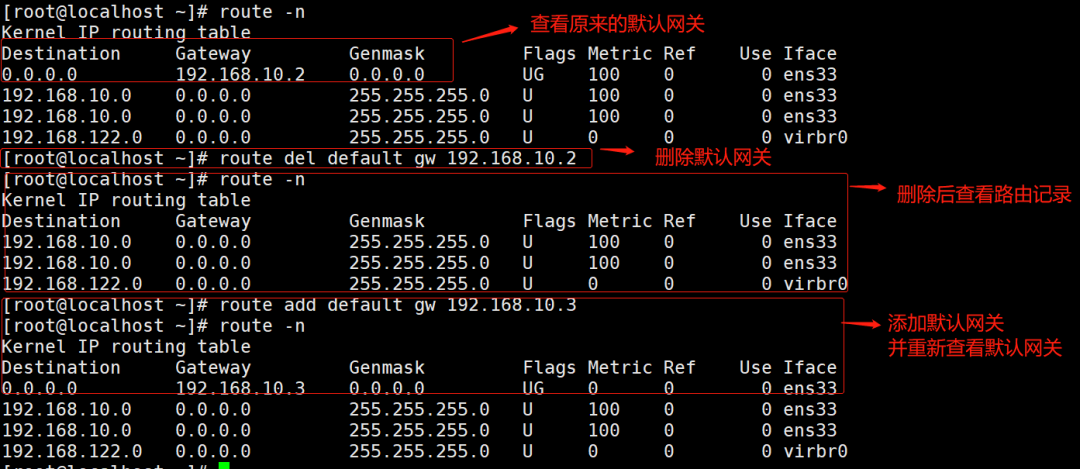Click Flags header above the 192.168.10.3 gateway row
The width and height of the screenshot is (1080, 469).
(549, 368)
